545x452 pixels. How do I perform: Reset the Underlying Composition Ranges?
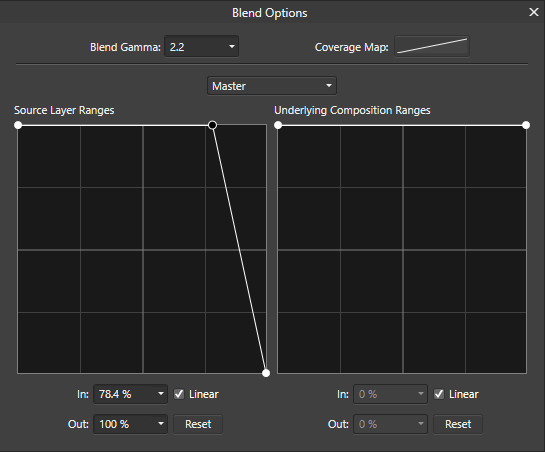click(x=458, y=424)
